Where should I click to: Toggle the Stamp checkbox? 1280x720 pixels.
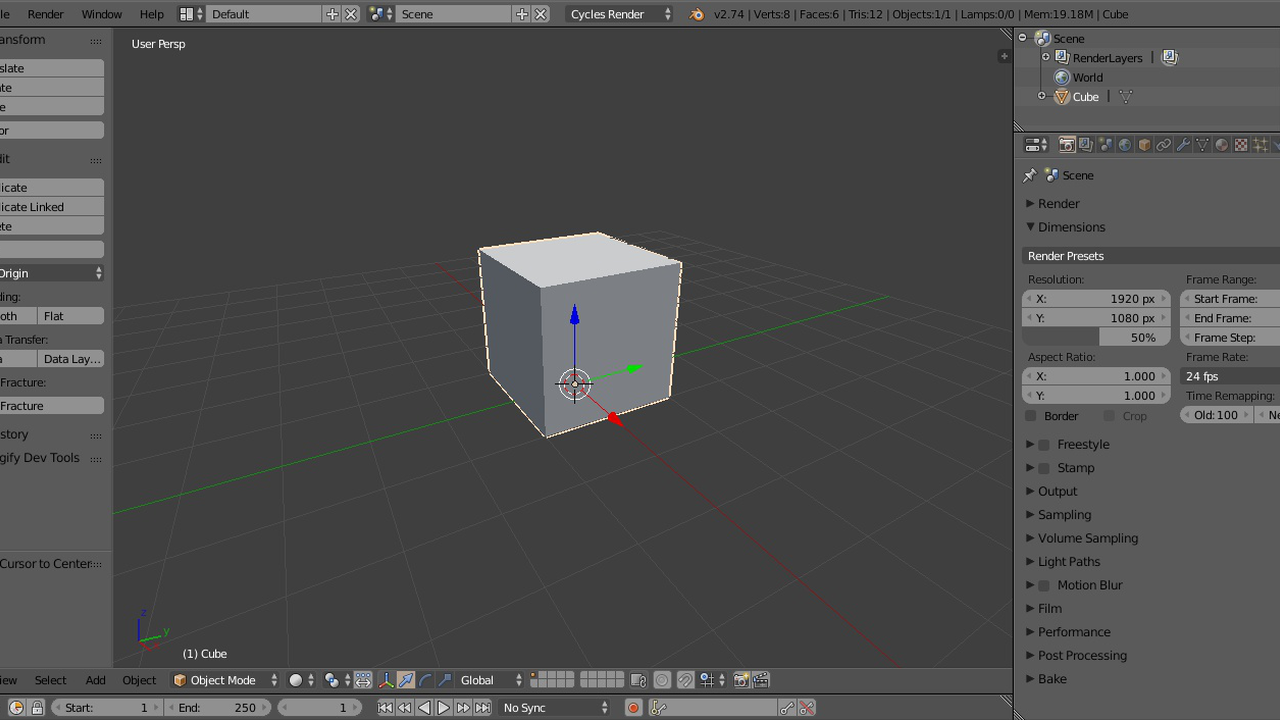1043,467
